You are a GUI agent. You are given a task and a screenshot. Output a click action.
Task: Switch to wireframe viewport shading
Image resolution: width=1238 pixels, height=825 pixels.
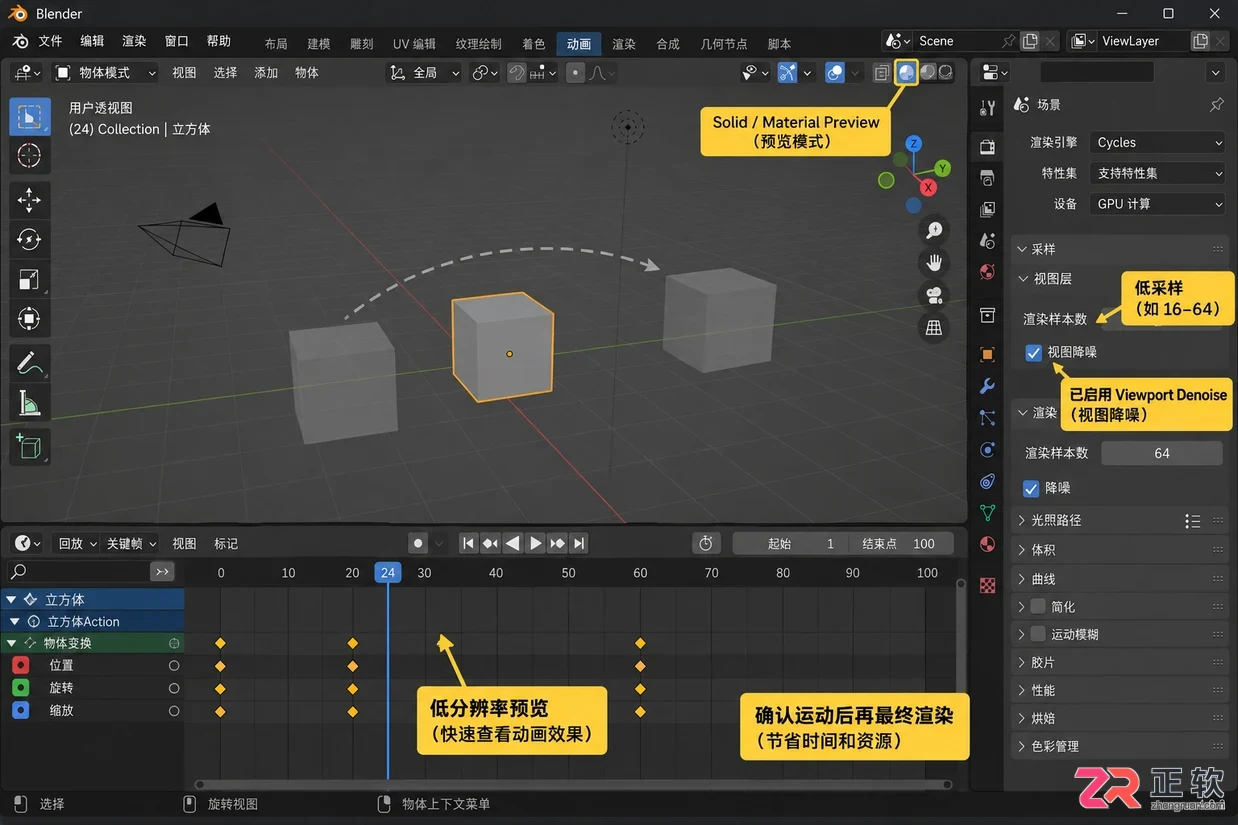[x=882, y=72]
